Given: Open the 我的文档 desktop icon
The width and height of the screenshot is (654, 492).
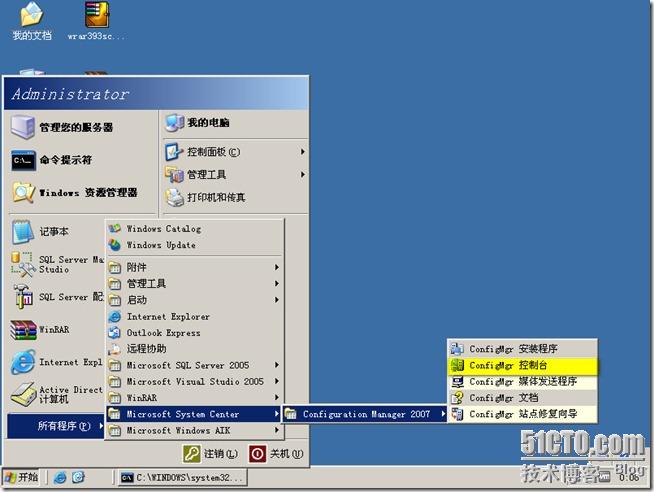Looking at the screenshot, I should click(31, 21).
